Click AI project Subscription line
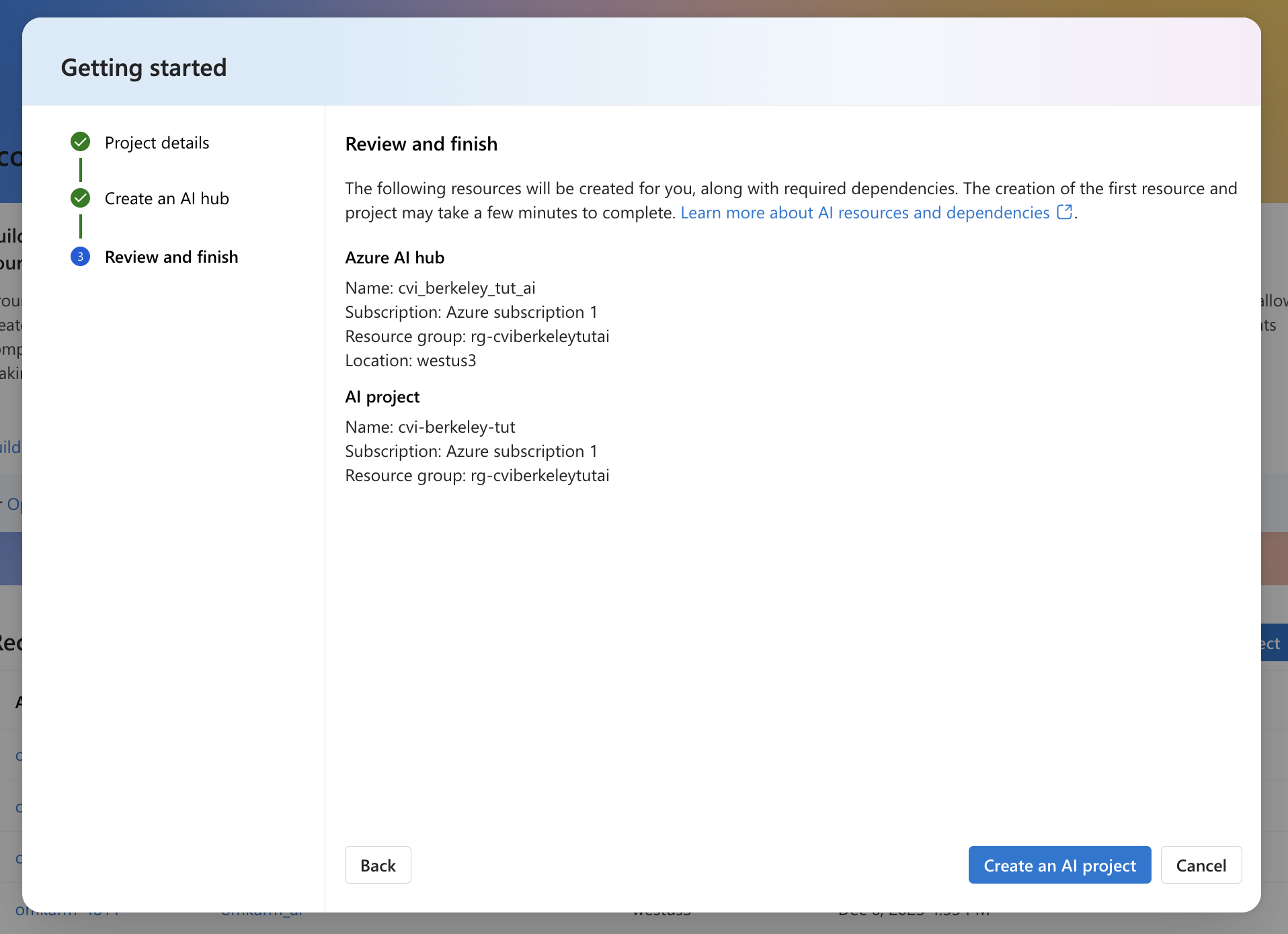The image size is (1288, 934). [x=471, y=451]
